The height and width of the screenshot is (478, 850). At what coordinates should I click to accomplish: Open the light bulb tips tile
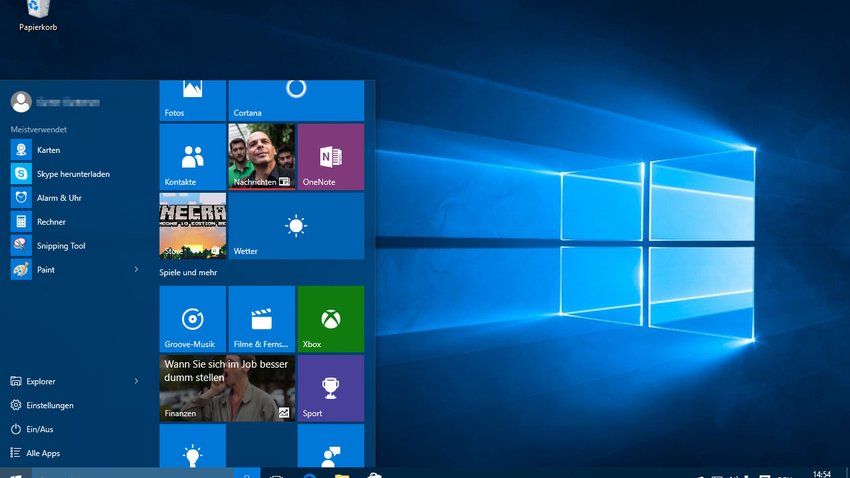coord(192,445)
